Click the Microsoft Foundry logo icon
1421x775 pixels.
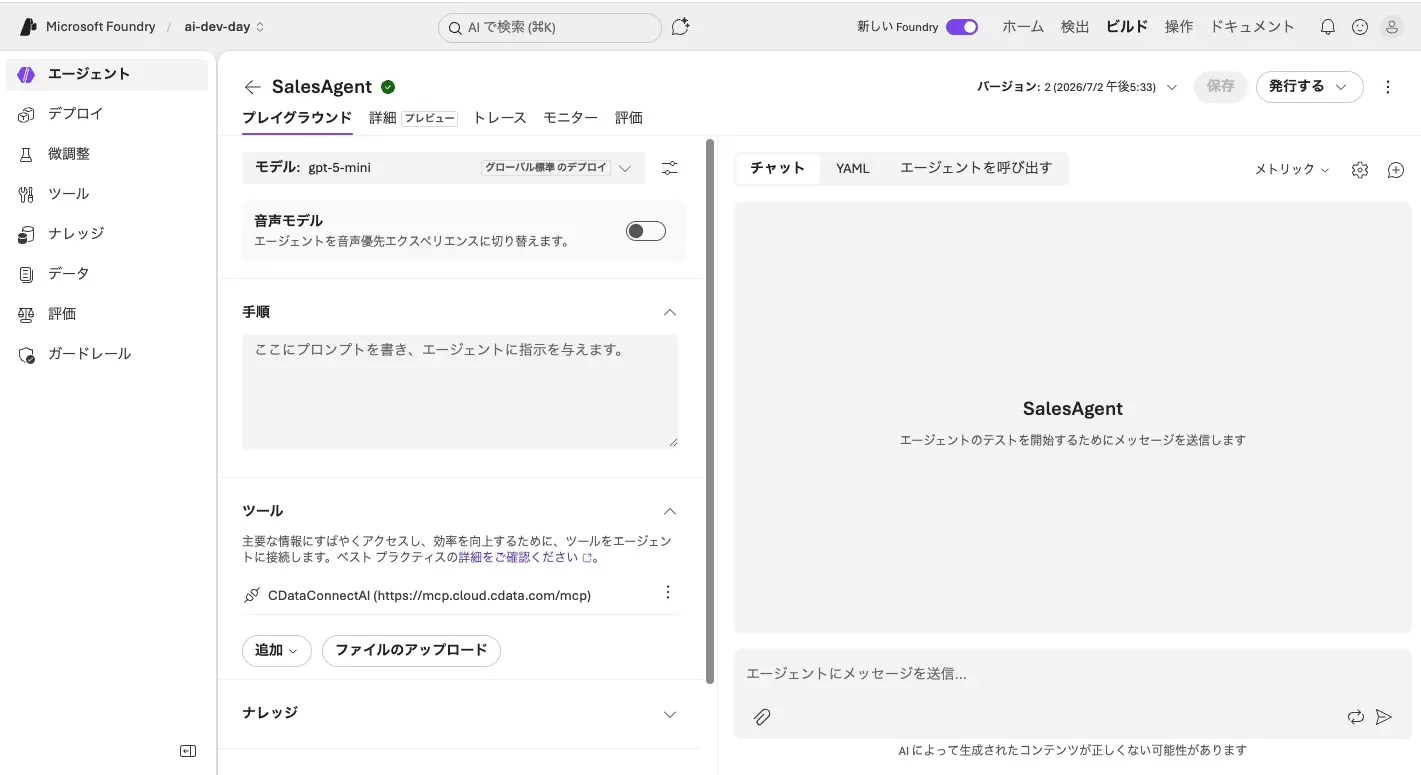(x=28, y=27)
